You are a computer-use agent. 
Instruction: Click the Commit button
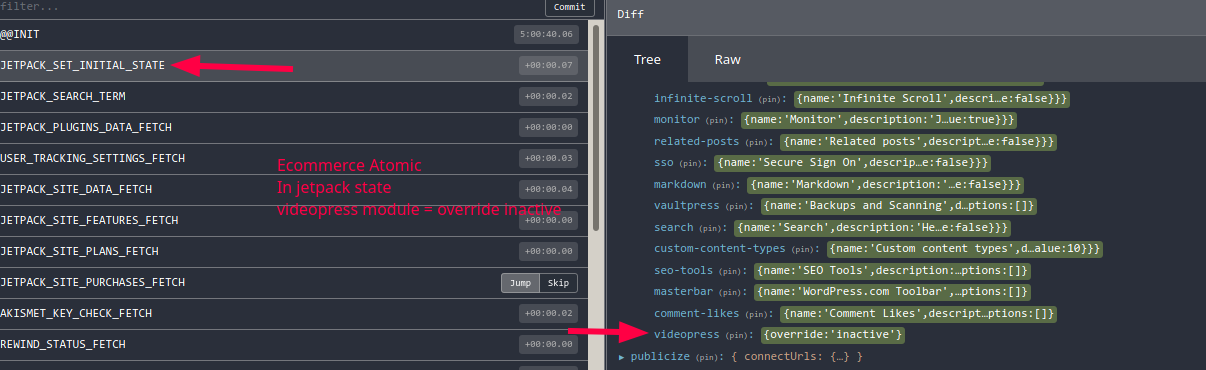tap(569, 7)
